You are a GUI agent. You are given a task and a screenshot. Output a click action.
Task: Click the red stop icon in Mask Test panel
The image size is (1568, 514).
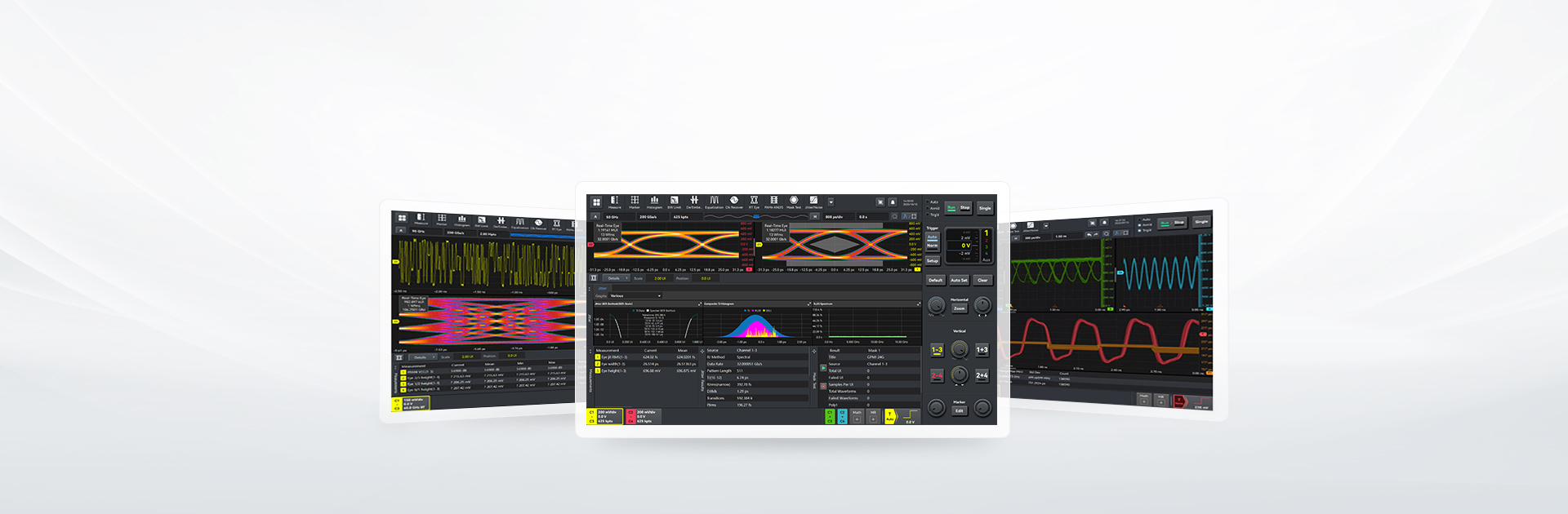coord(823,386)
